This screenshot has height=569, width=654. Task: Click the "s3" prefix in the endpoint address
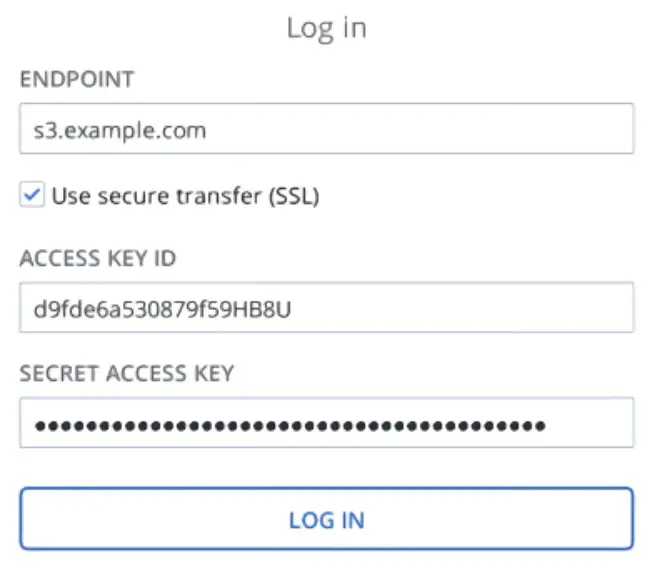(42, 130)
